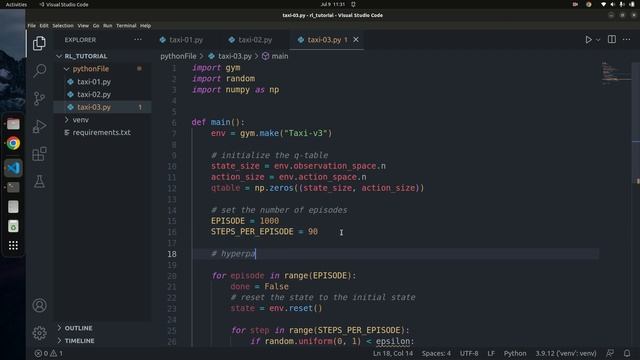The image size is (640, 360).
Task: Change end of line sequence LF
Action: pos(491,353)
